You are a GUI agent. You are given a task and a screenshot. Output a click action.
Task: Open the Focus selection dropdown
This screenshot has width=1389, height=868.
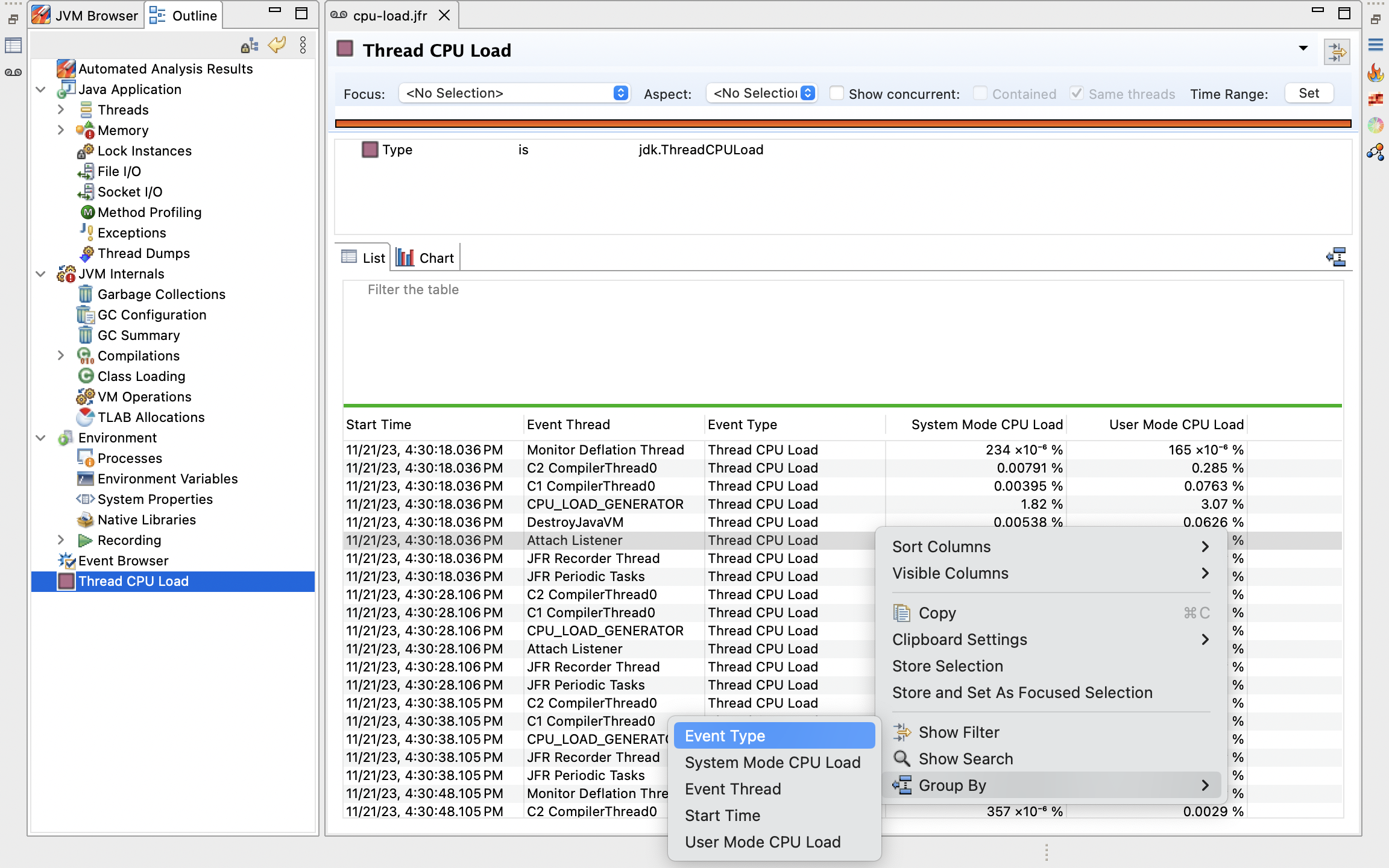point(514,93)
